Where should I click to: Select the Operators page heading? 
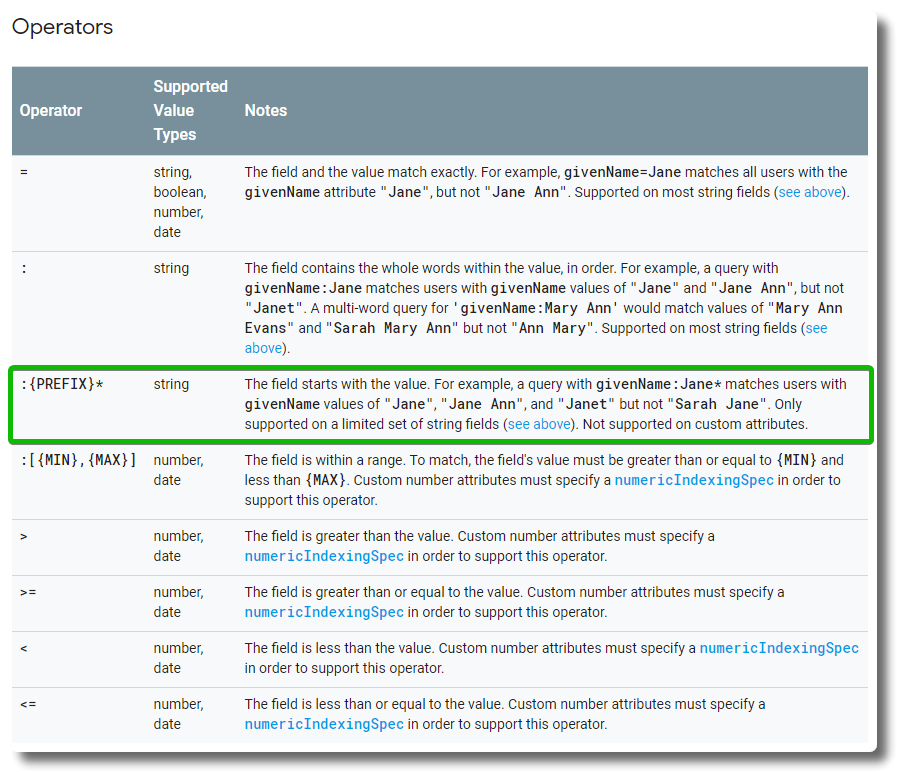click(62, 27)
